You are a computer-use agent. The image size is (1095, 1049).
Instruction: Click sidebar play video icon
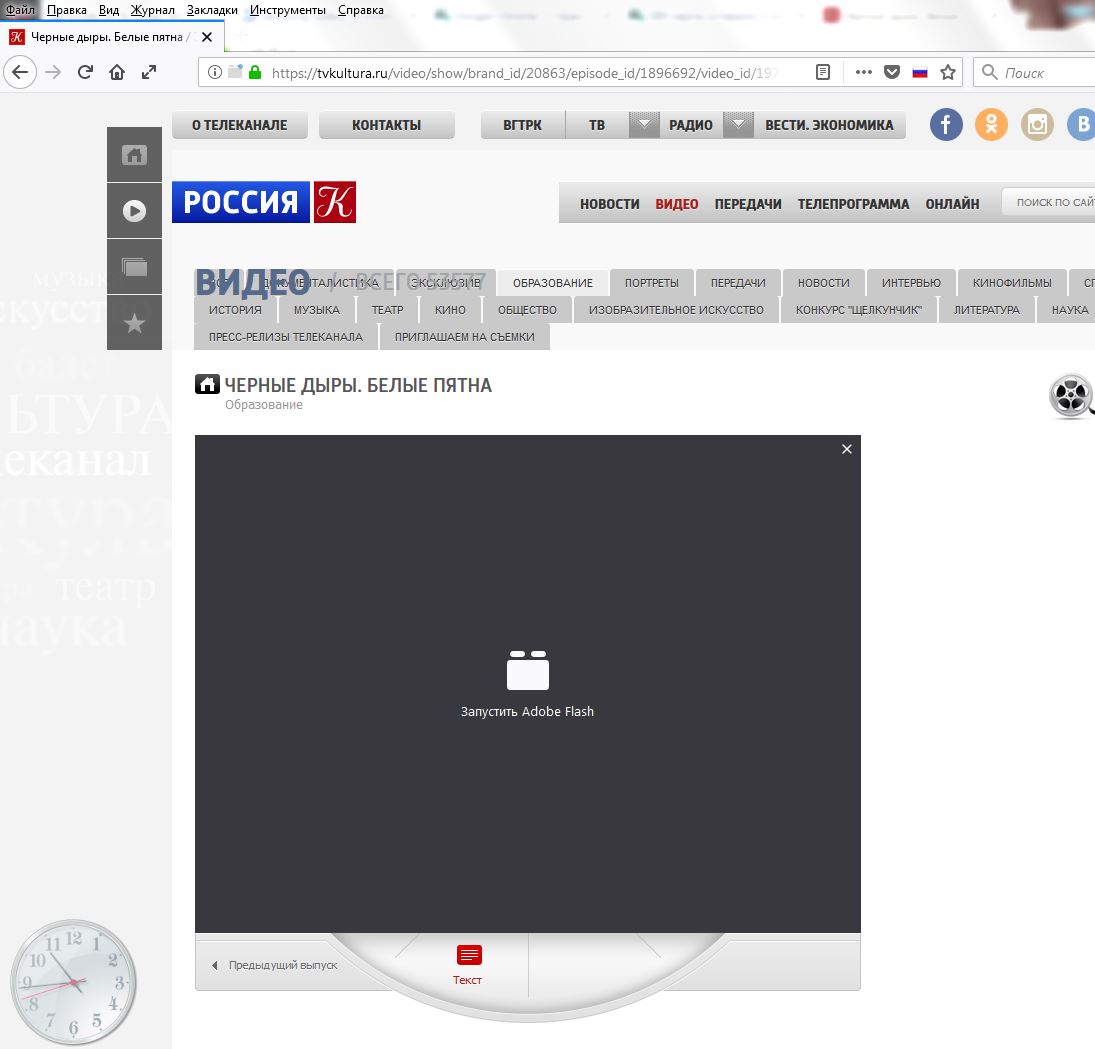click(134, 210)
